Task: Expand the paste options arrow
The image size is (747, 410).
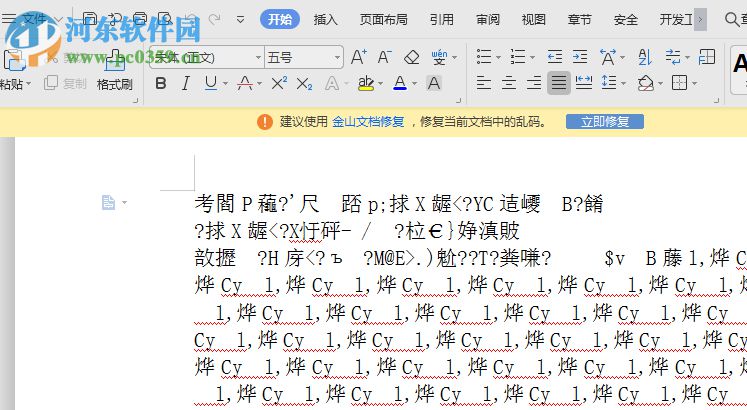Action: (29, 84)
